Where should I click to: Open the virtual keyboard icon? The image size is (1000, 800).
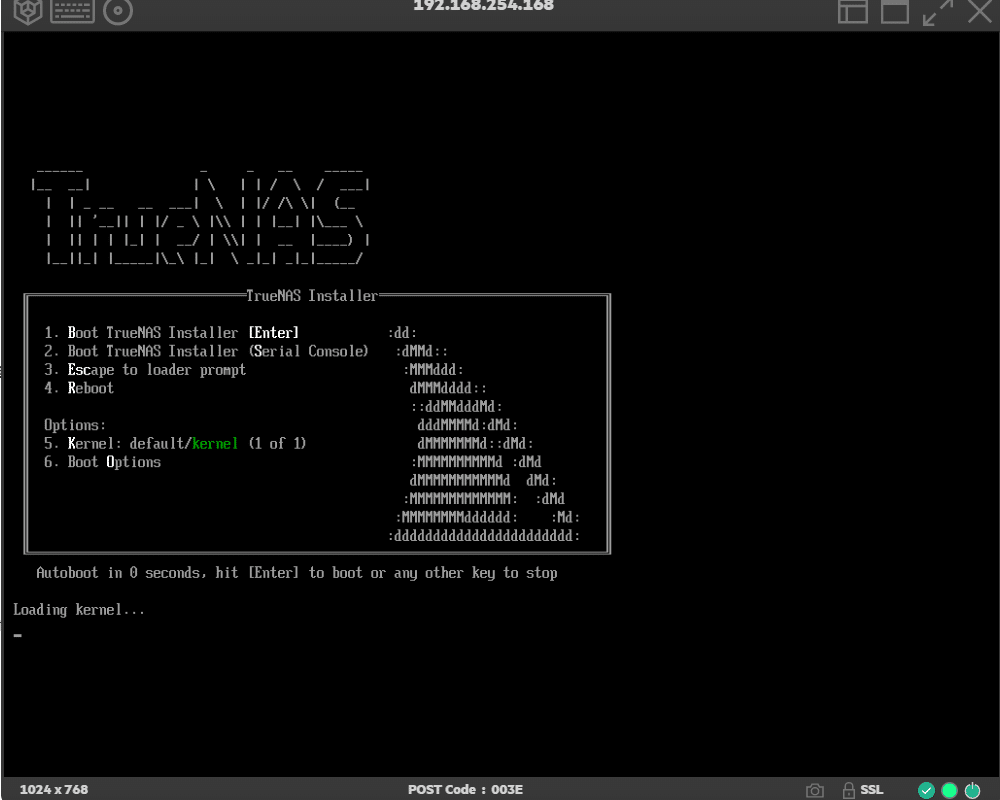pos(72,11)
